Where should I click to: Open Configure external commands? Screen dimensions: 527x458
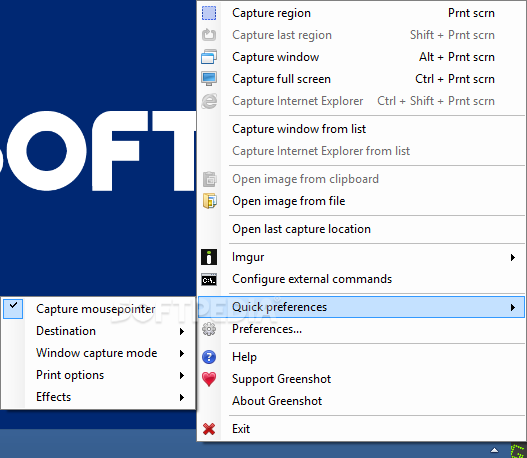point(361,279)
